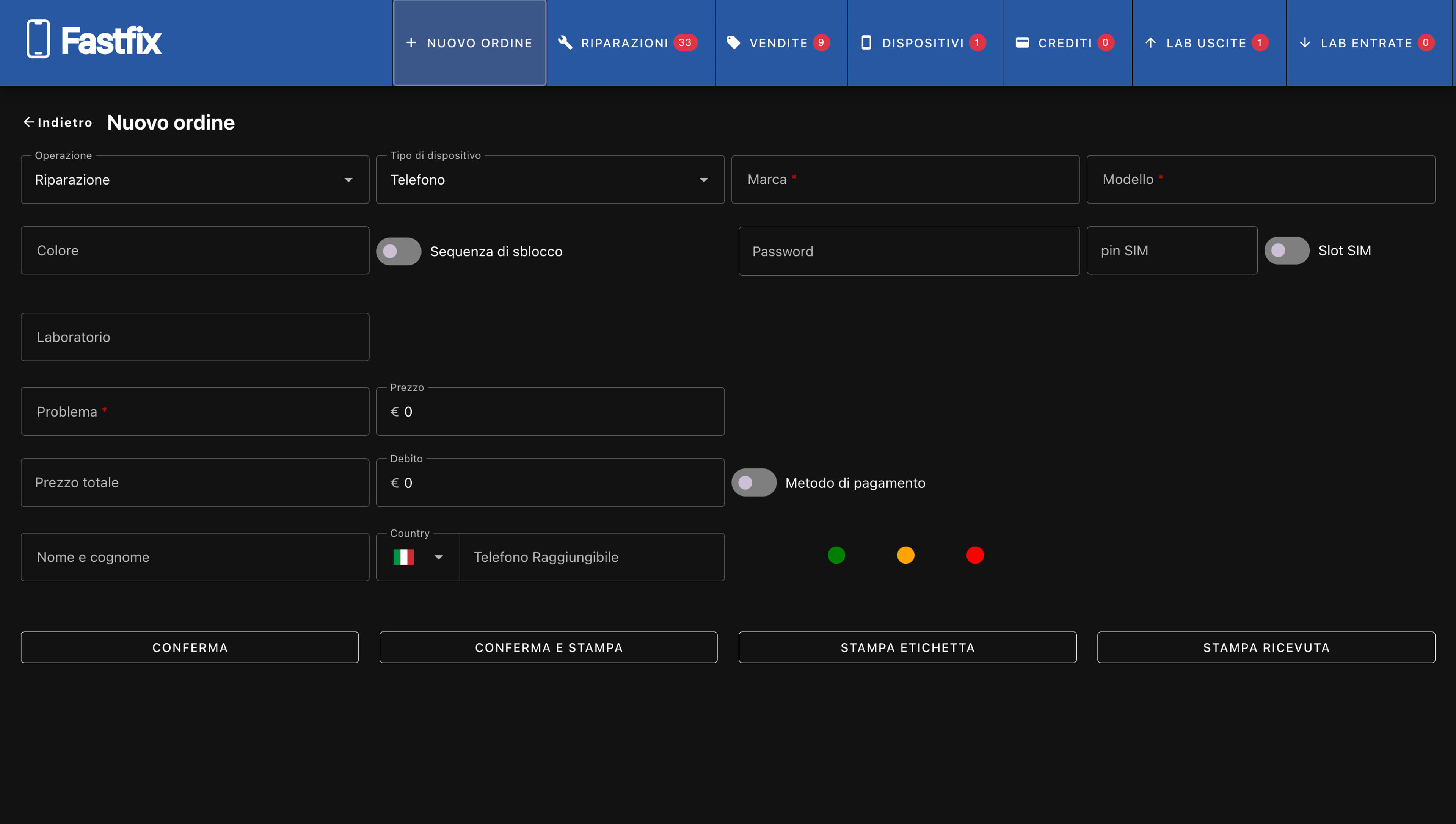Image resolution: width=1456 pixels, height=824 pixels.
Task: Click the Prezzo euro amount field
Action: (x=550, y=412)
